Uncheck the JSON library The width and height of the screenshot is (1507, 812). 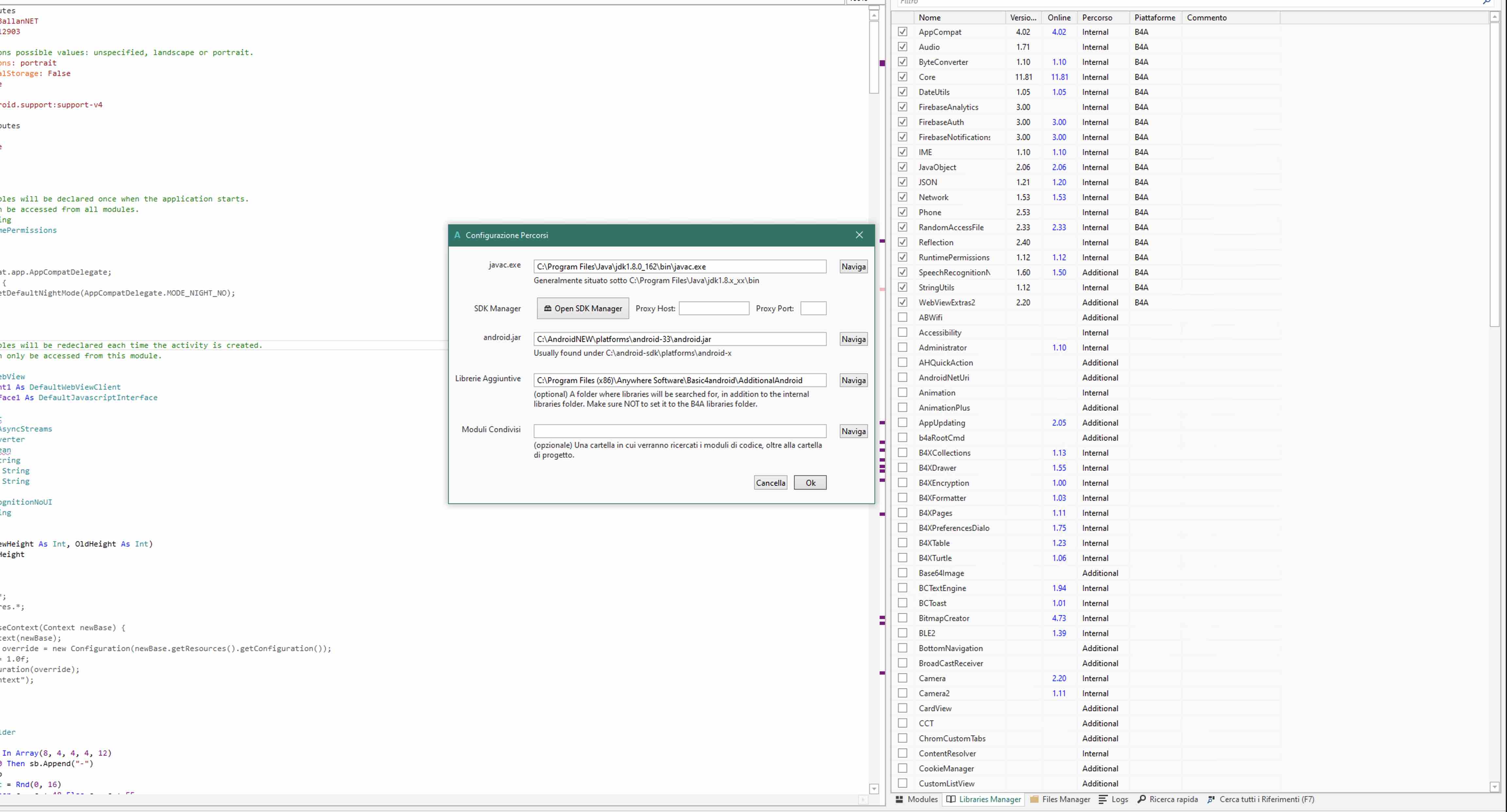[x=903, y=182]
